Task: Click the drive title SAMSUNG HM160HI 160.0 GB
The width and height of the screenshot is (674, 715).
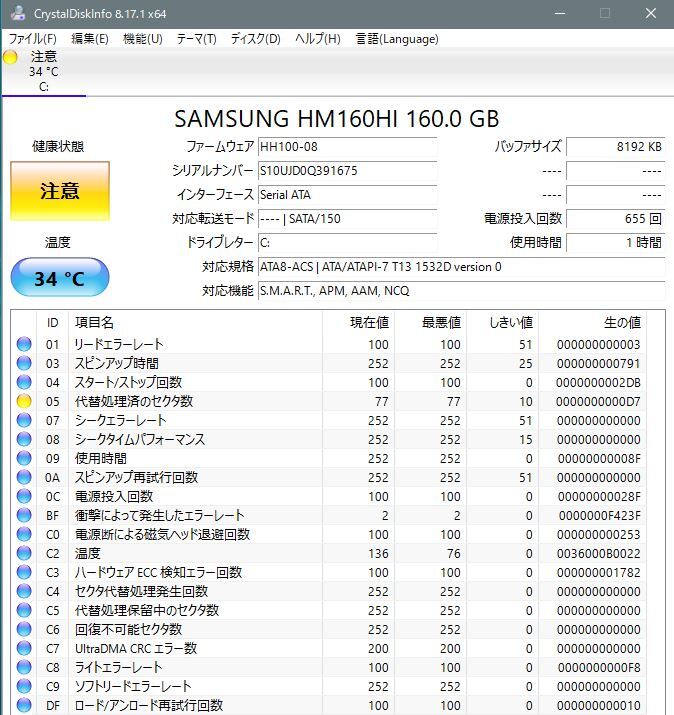Action: click(x=337, y=119)
